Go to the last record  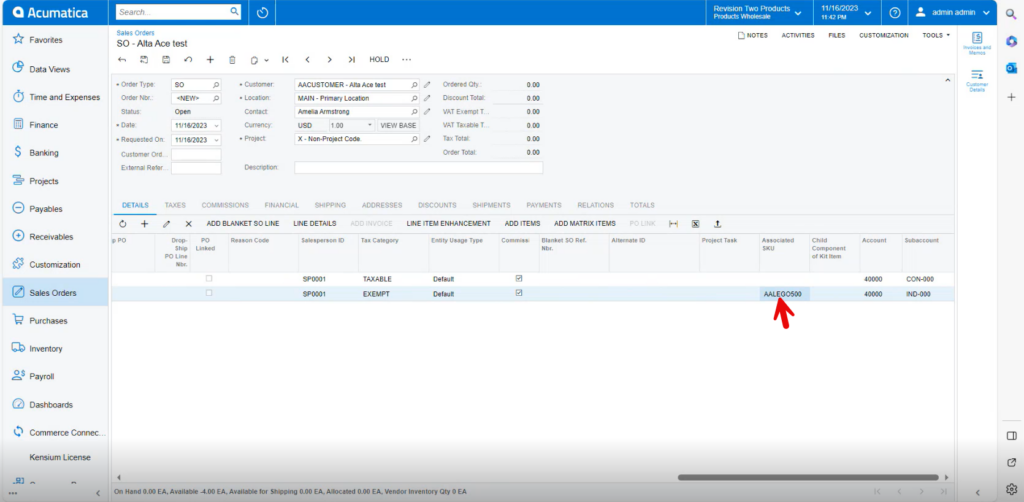351,59
